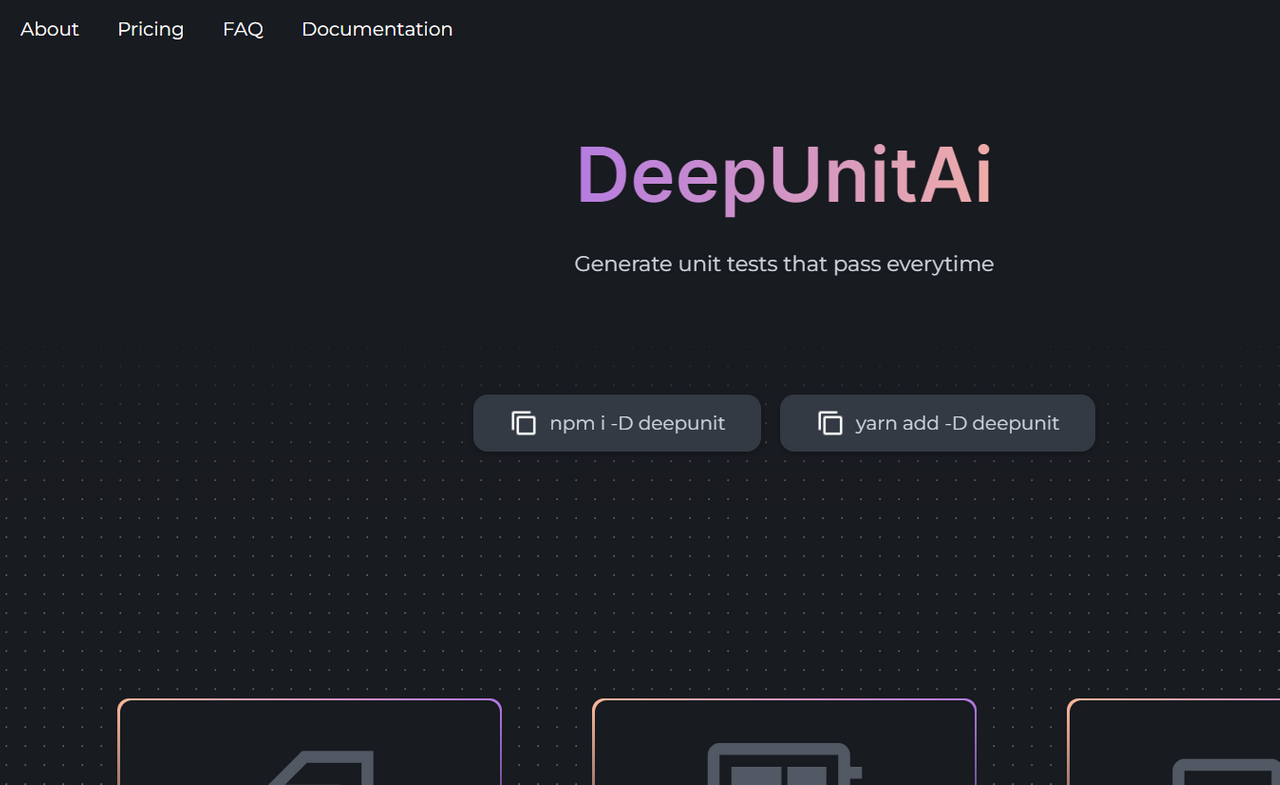Go to the Pricing page
1280x785 pixels.
click(151, 29)
